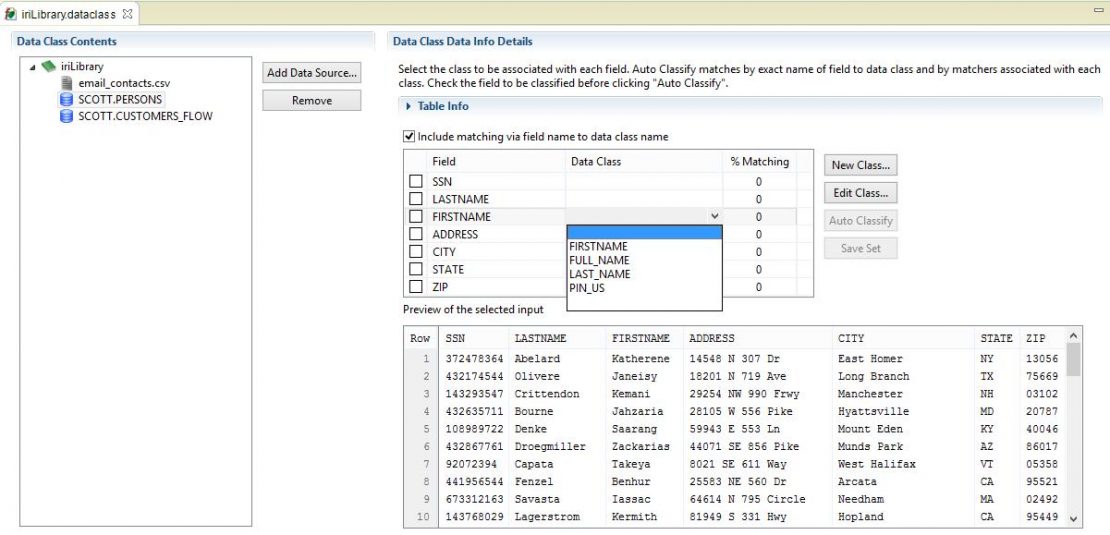
Task: Click the CITY preview column header
Action: click(903, 338)
